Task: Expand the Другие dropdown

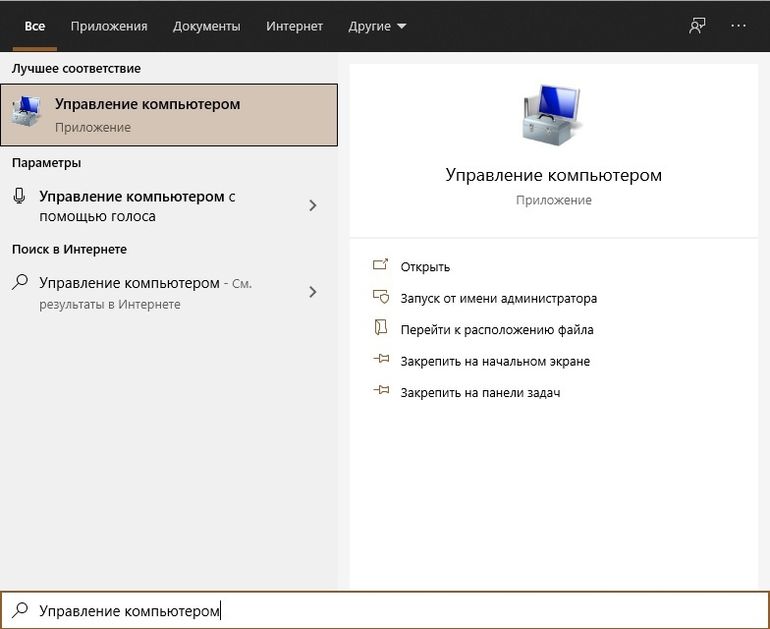Action: (x=377, y=26)
